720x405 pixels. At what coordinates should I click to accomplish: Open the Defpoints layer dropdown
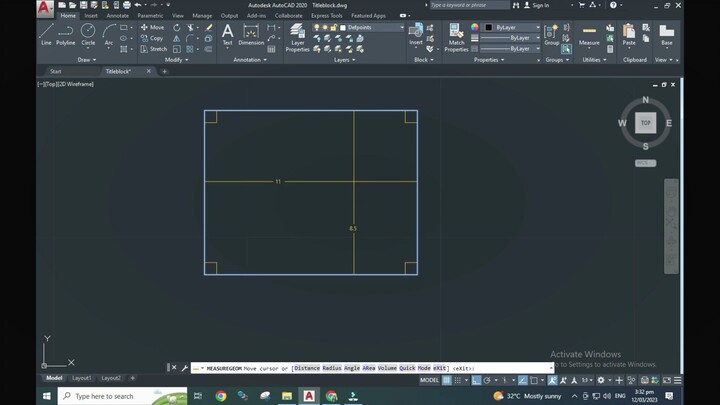pyautogui.click(x=401, y=28)
